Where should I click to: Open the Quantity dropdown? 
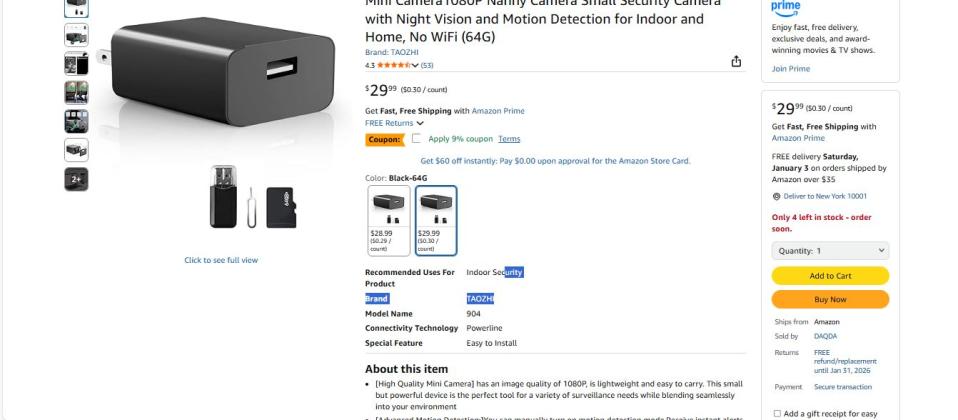tap(830, 251)
